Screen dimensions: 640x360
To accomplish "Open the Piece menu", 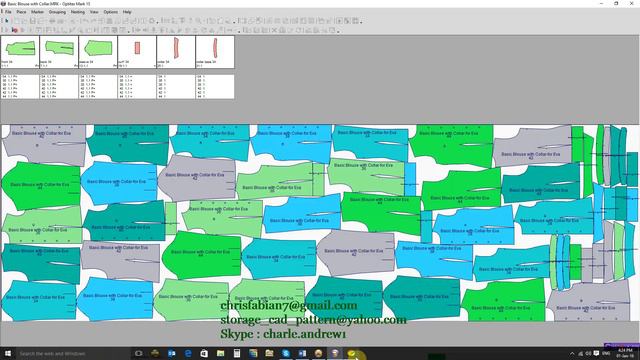I will 21,12.
